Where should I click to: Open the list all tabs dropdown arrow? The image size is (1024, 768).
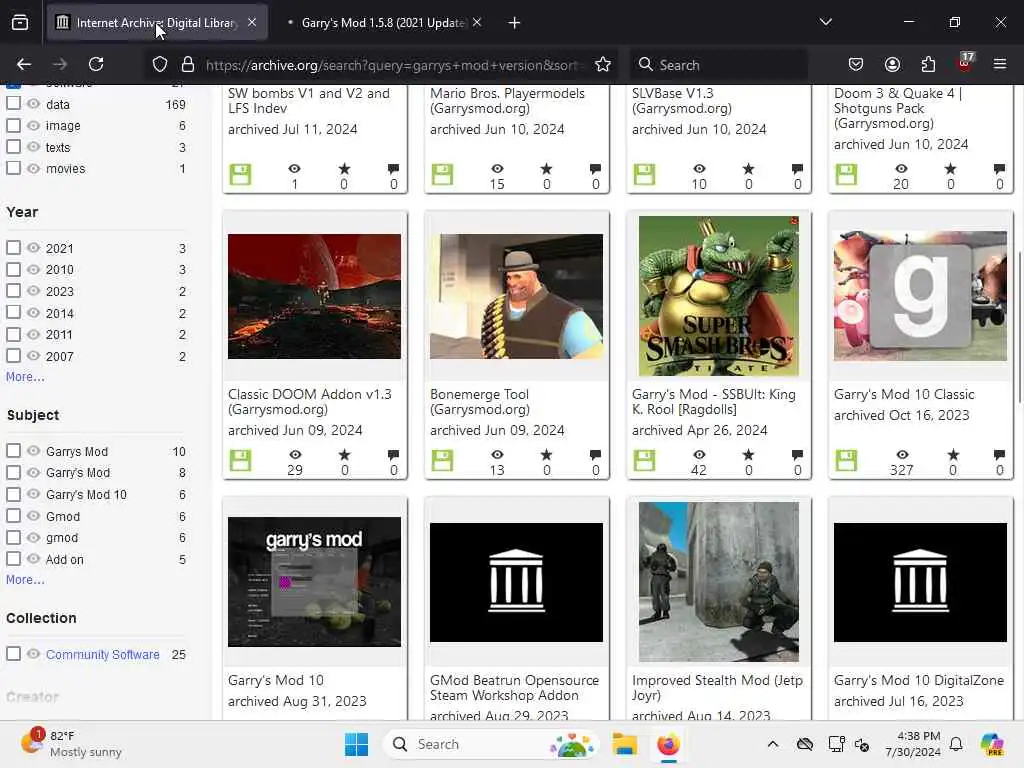point(825,22)
